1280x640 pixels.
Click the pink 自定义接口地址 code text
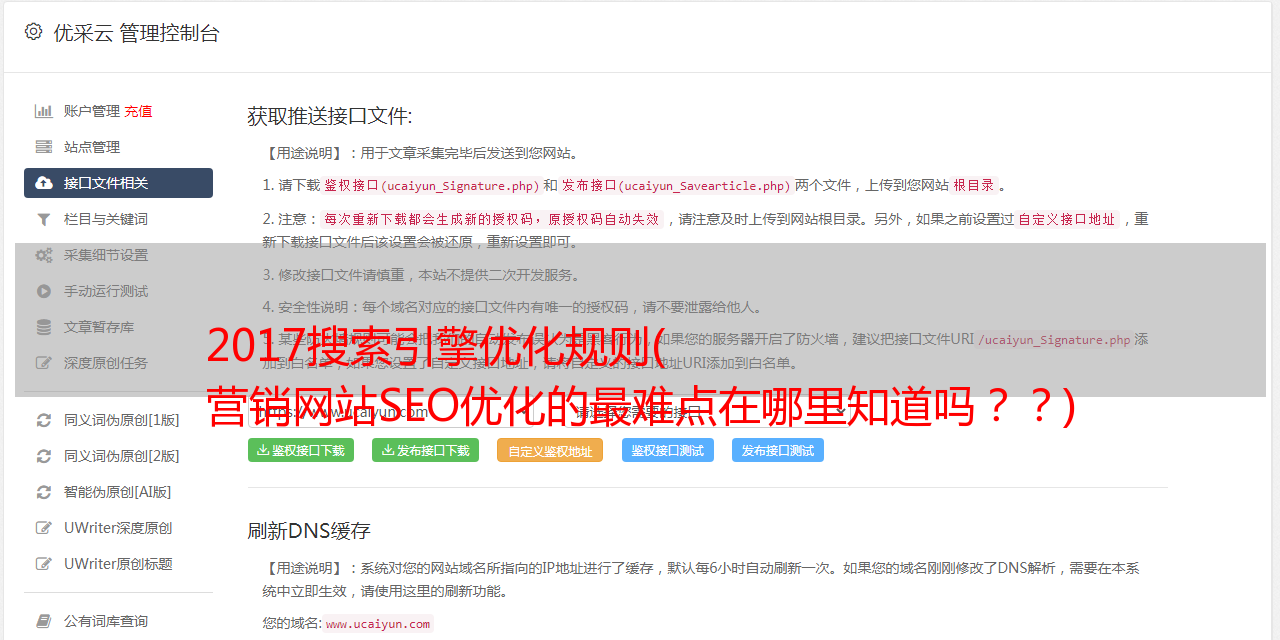[1067, 219]
